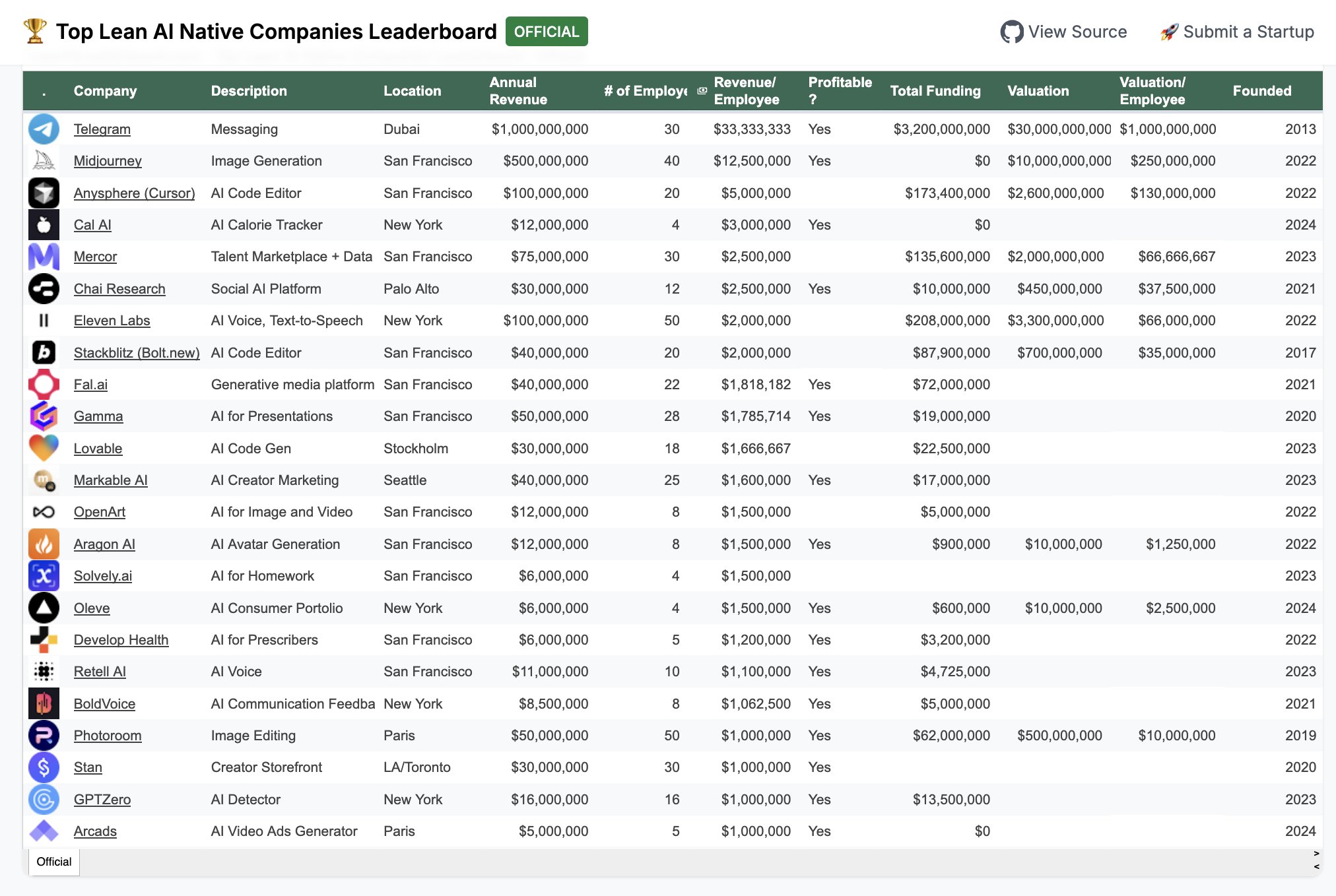Click the Telegram logo icon
This screenshot has height=896, width=1336.
click(x=44, y=129)
